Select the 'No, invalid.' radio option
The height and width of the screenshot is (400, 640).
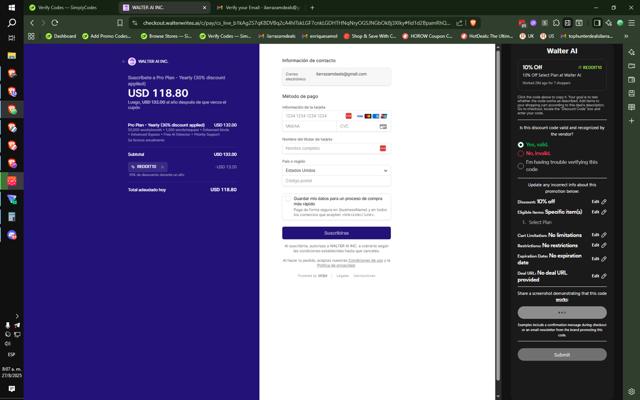coord(520,153)
